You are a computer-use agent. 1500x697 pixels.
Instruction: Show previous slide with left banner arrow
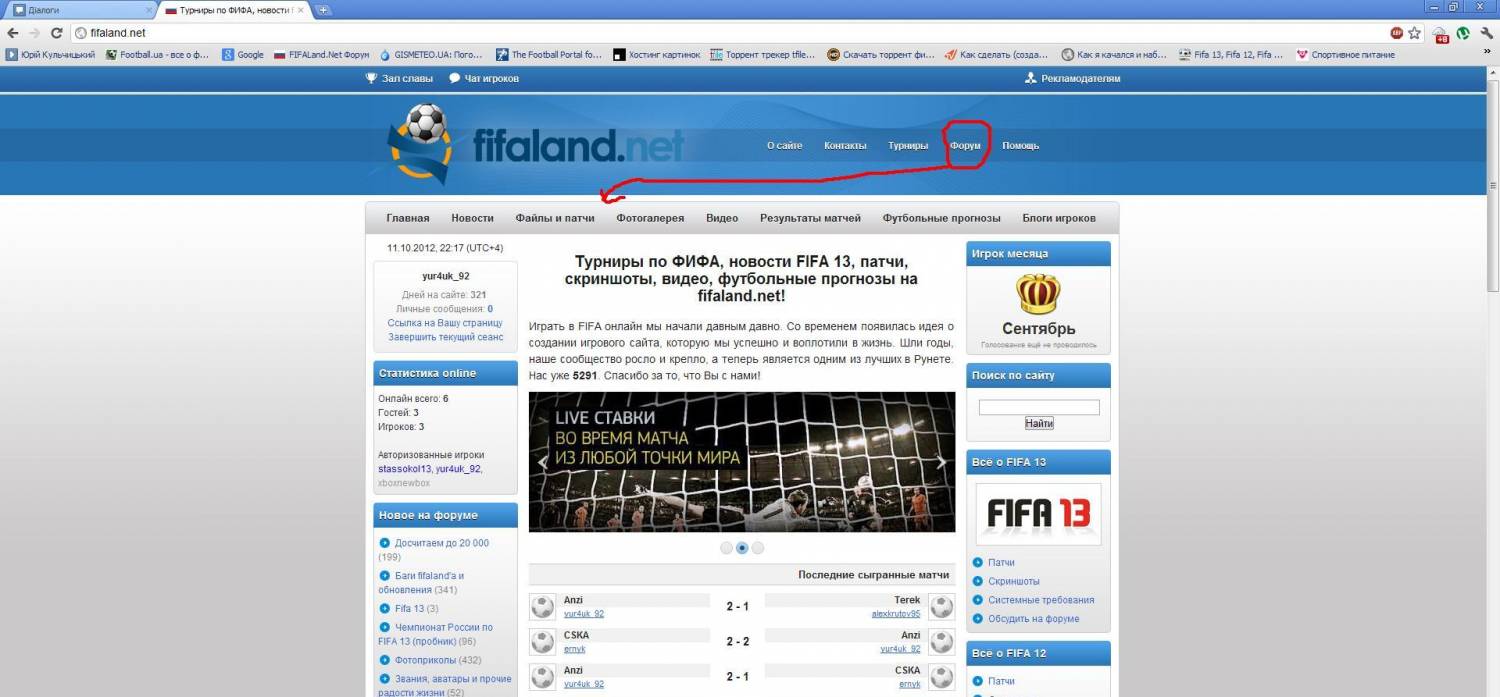pyautogui.click(x=544, y=462)
